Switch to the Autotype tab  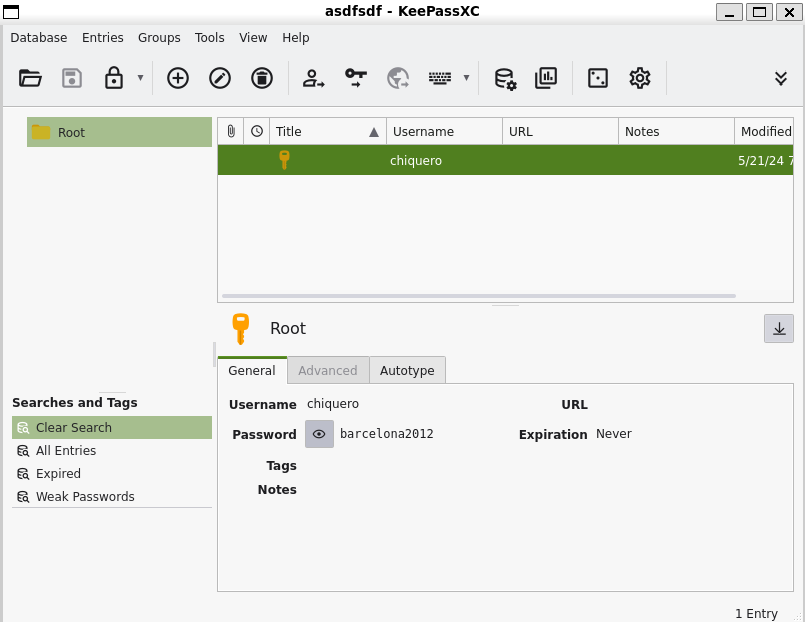coord(407,371)
